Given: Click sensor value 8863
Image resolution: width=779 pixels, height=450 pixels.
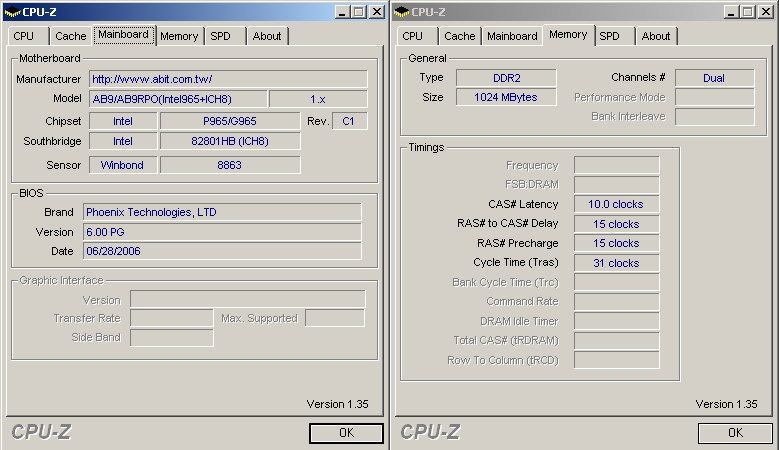Looking at the screenshot, I should point(230,165).
